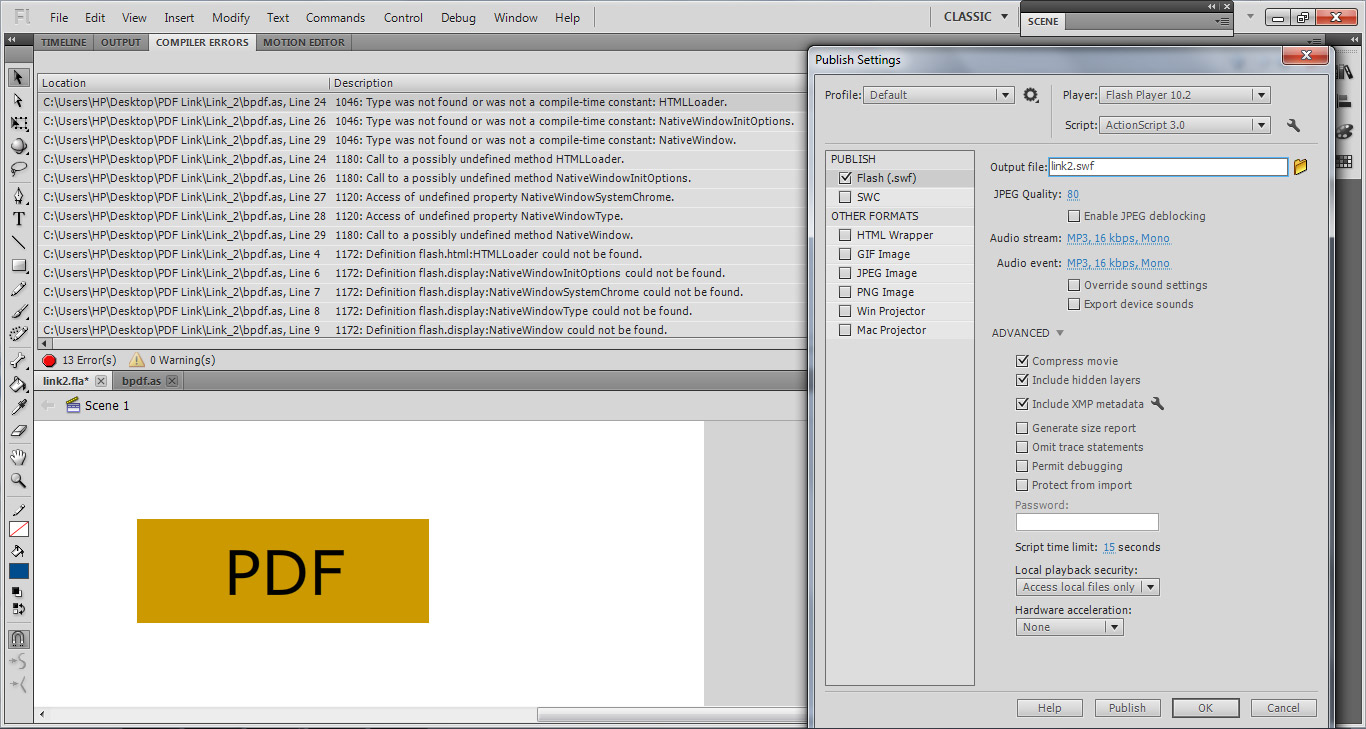Enable Permit debugging option
The width and height of the screenshot is (1366, 729).
point(1022,466)
